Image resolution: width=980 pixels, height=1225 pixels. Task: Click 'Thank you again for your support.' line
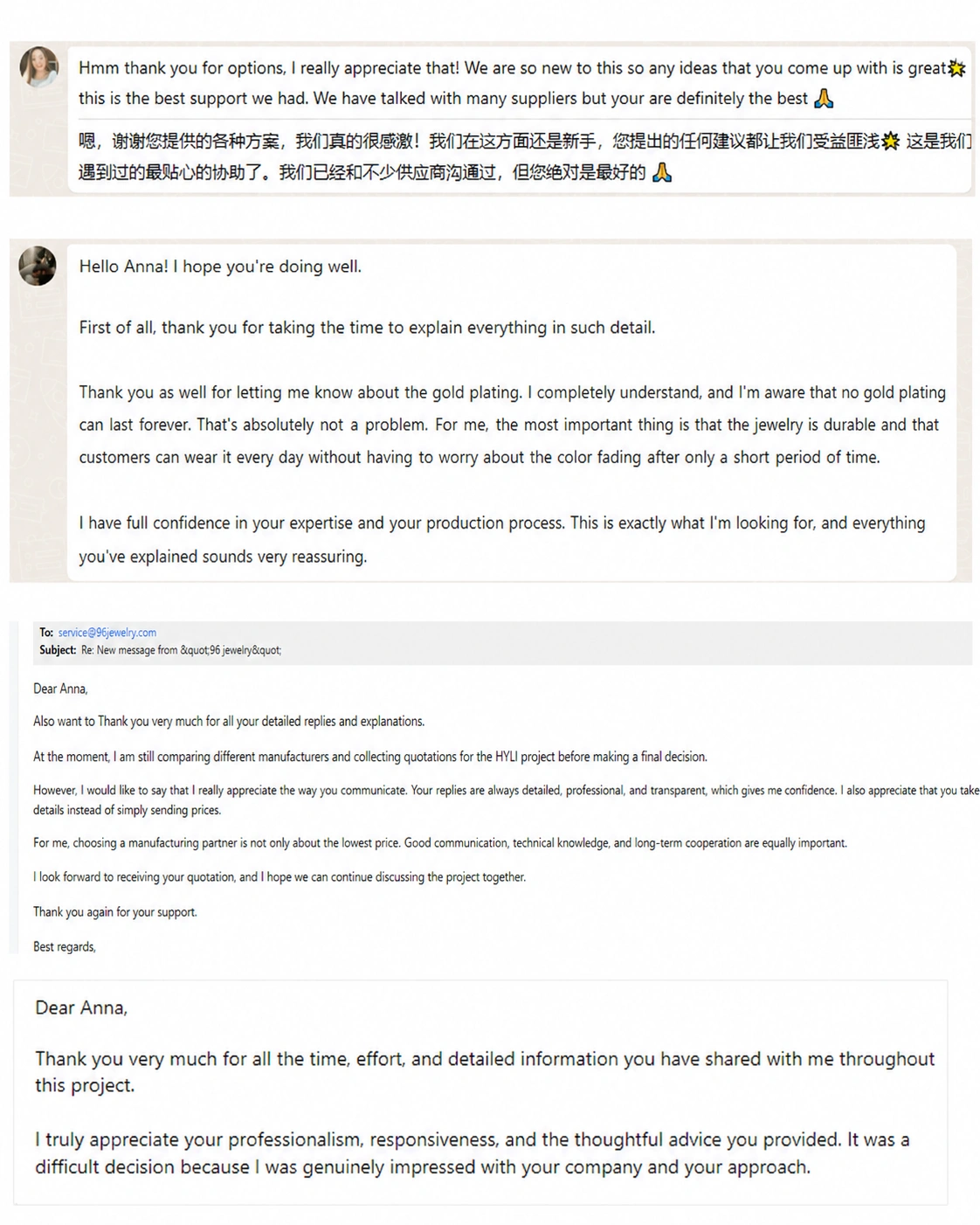point(115,912)
